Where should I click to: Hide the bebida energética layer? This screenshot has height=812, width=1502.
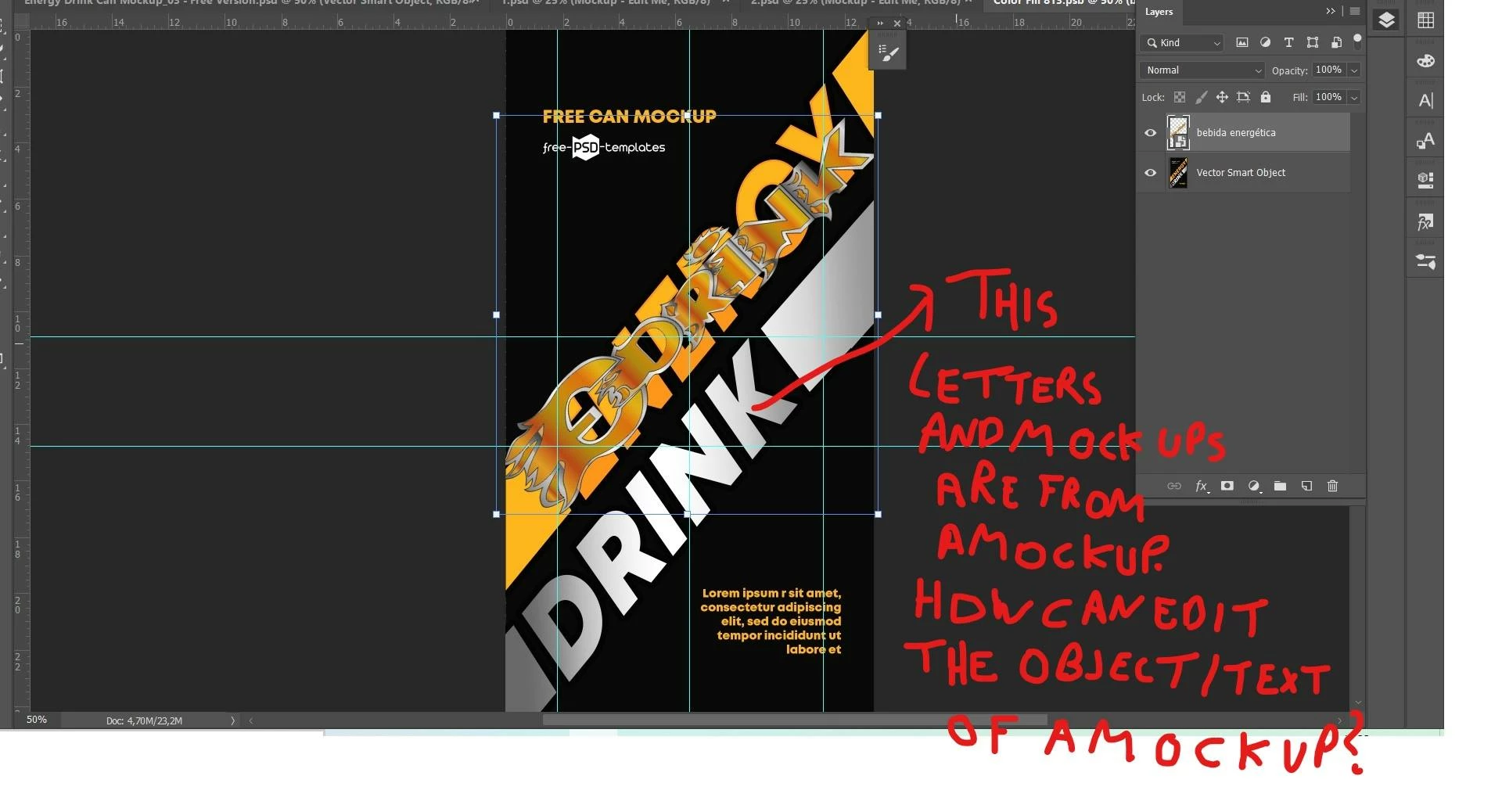pos(1150,133)
